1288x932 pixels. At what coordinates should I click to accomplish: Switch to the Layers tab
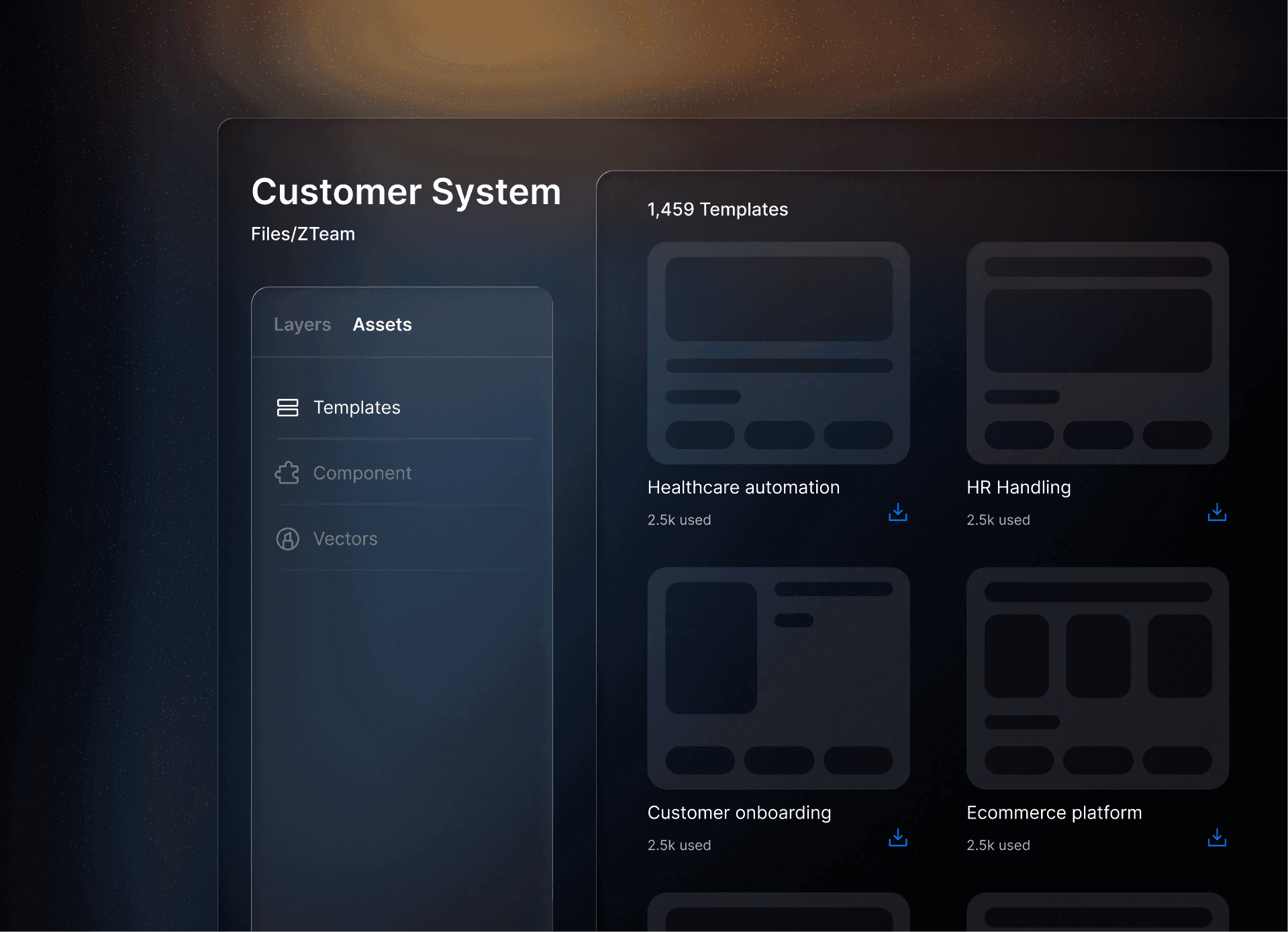pyautogui.click(x=302, y=324)
